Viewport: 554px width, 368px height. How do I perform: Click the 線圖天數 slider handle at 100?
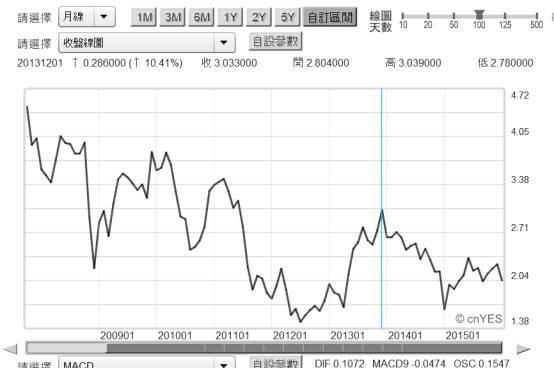click(x=479, y=14)
